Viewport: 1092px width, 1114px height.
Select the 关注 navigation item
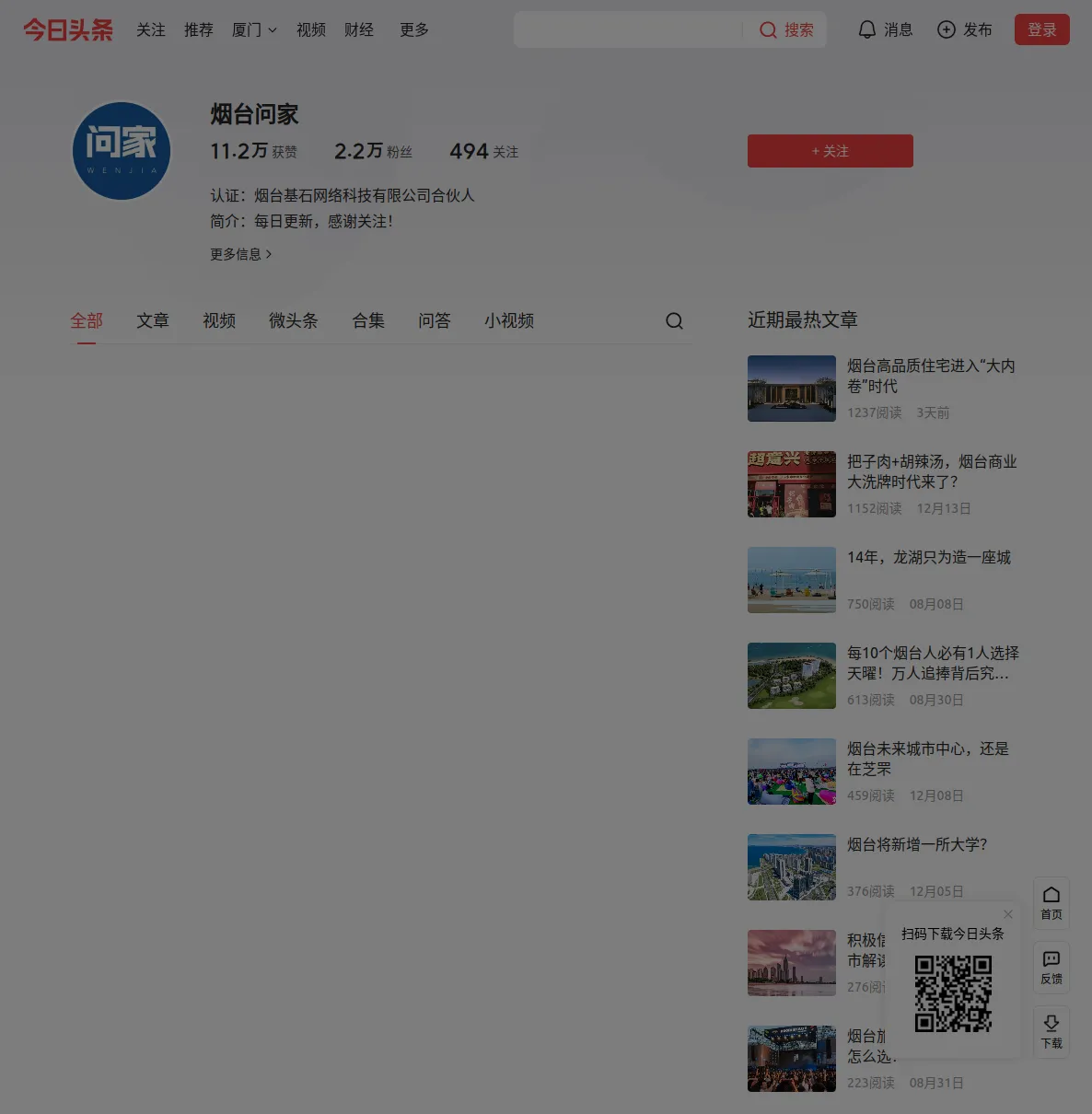(x=151, y=29)
